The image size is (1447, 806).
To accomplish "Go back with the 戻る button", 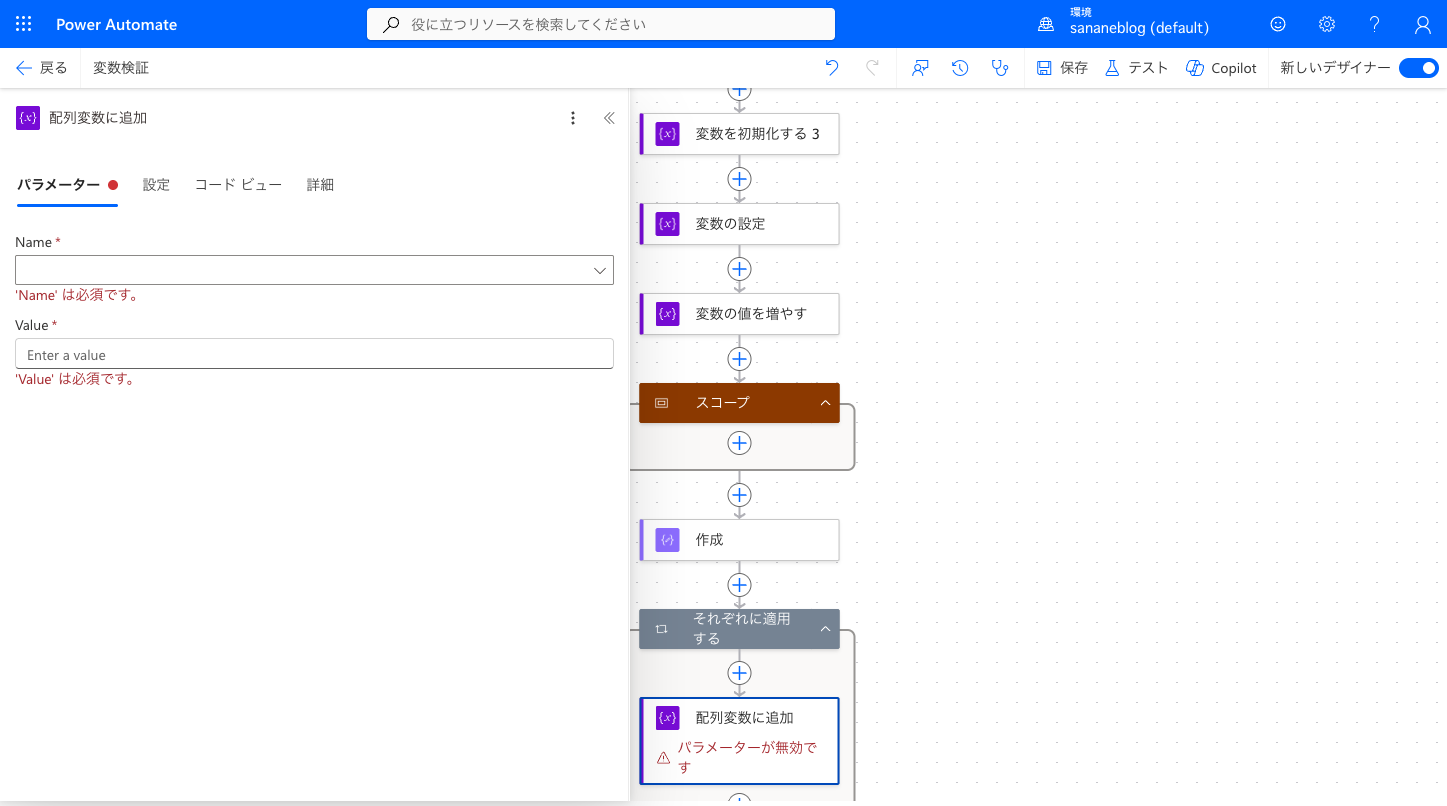I will 42,68.
